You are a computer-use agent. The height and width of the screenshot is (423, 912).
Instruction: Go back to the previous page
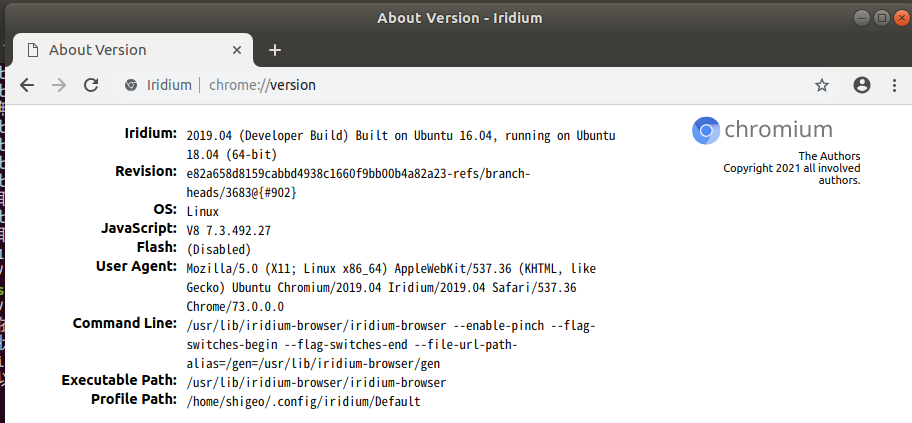coord(27,86)
